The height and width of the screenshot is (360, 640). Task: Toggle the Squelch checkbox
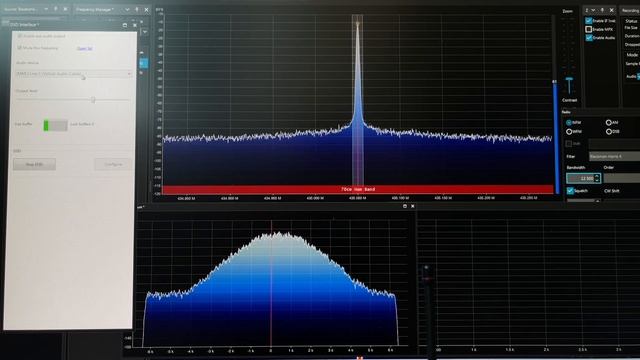click(570, 191)
